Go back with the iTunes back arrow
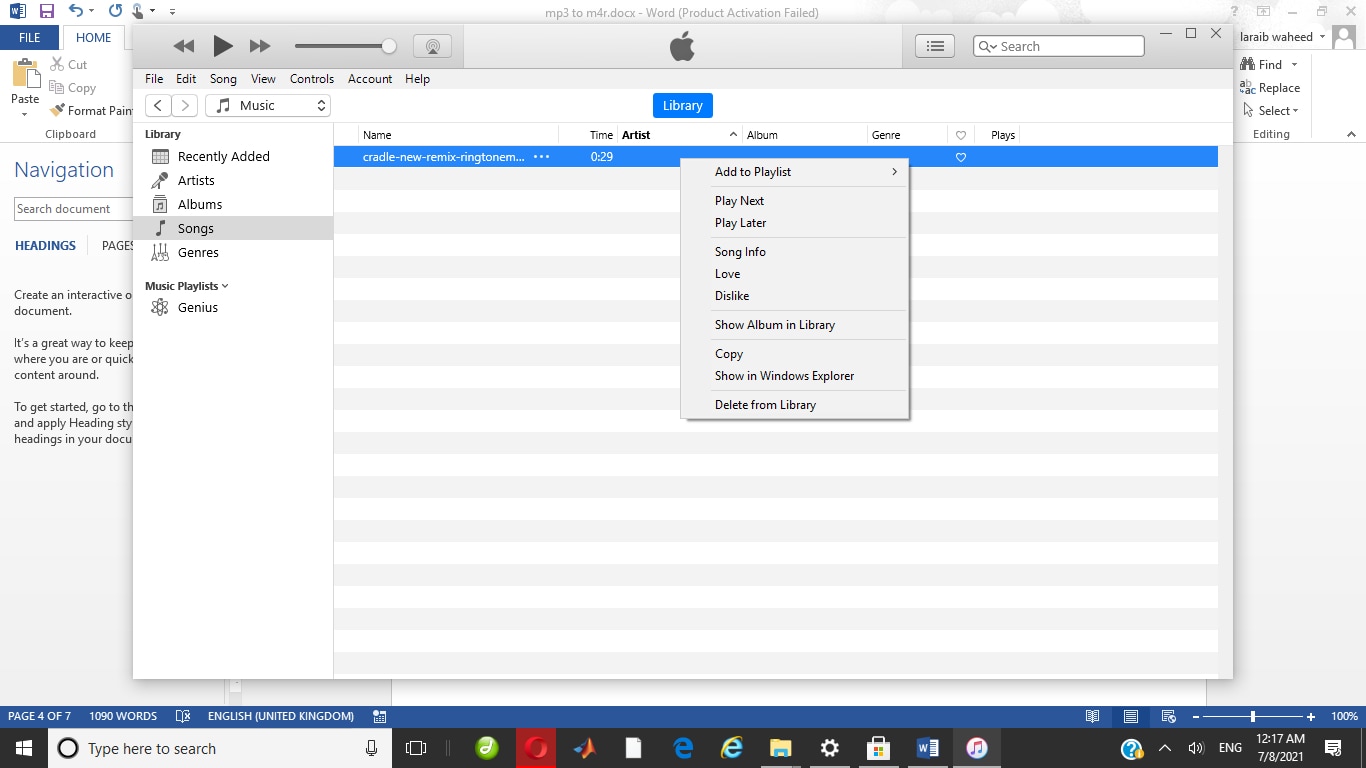The height and width of the screenshot is (768, 1366). click(158, 105)
